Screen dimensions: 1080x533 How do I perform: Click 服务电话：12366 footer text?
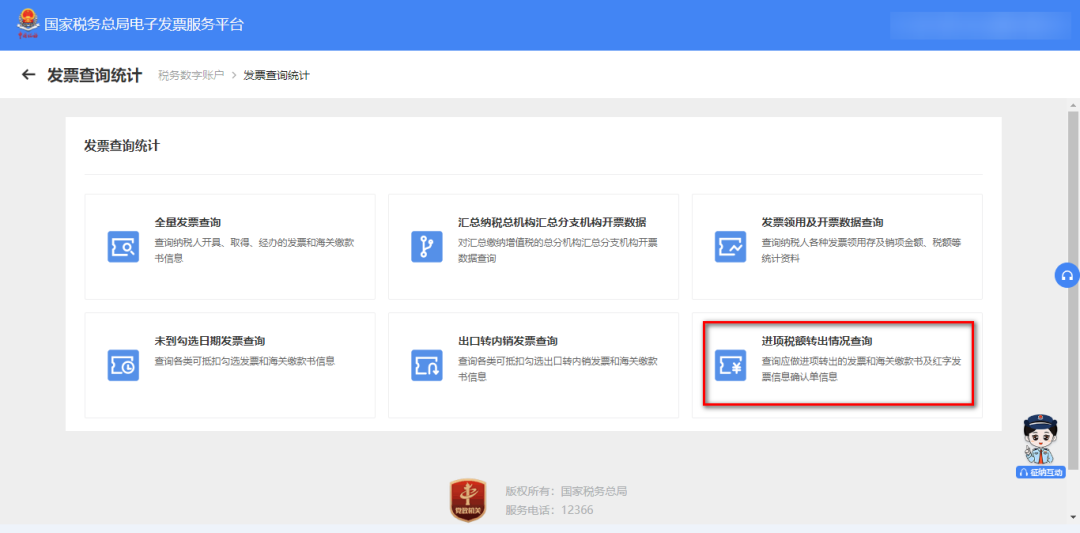coord(549,510)
